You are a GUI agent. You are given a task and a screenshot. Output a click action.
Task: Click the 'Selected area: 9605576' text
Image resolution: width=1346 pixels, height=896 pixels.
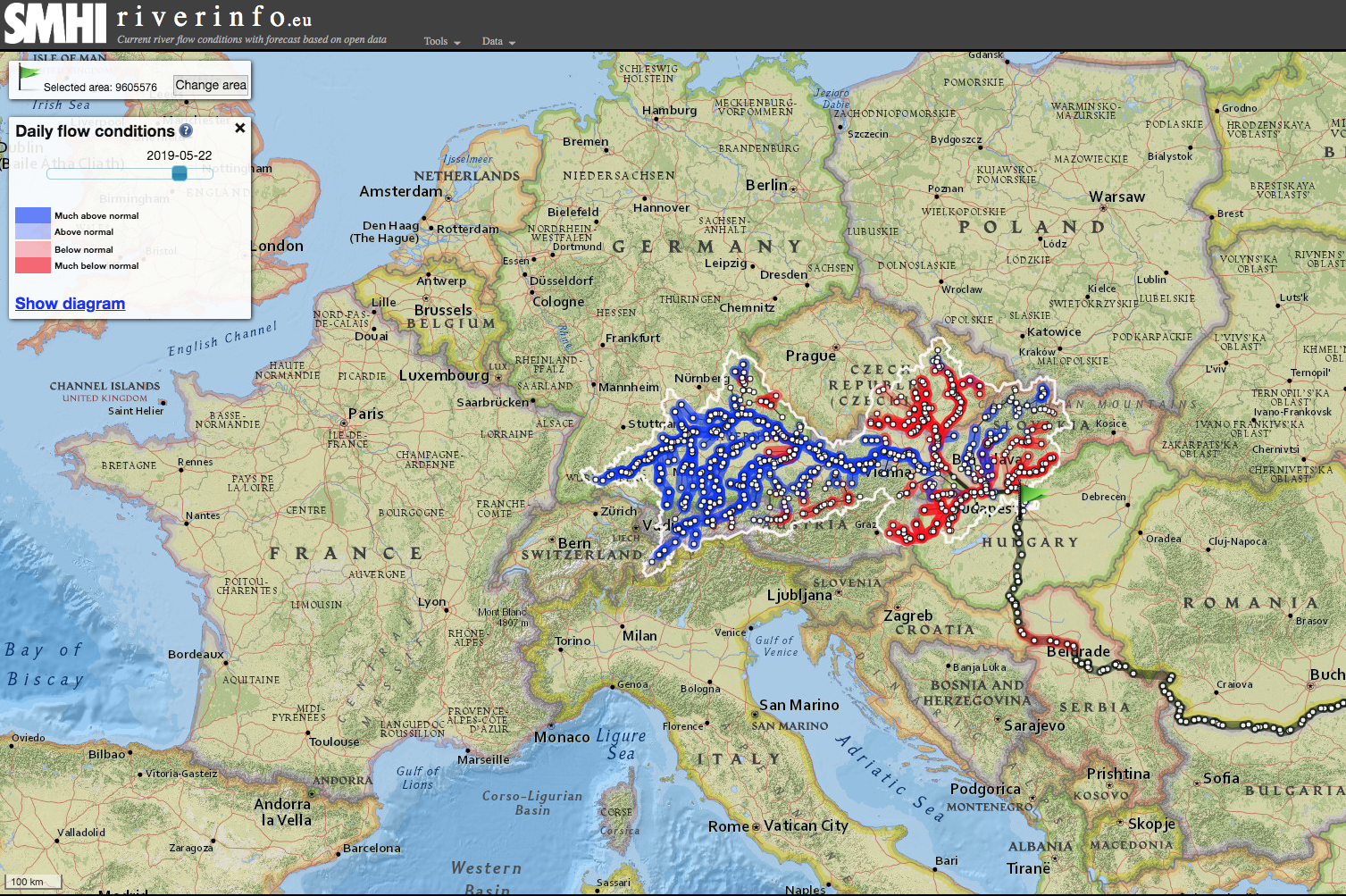click(100, 88)
